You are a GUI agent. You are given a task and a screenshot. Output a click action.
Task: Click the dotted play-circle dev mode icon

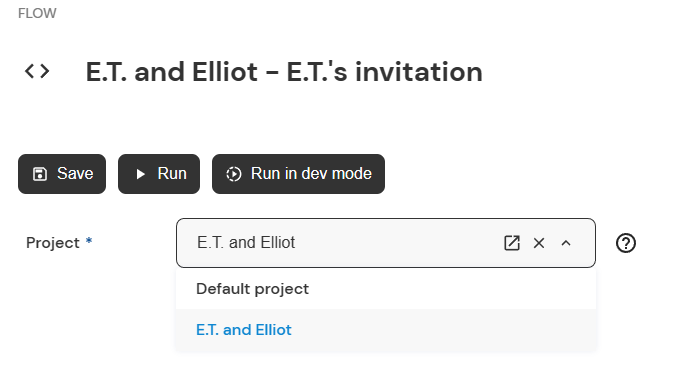(234, 174)
